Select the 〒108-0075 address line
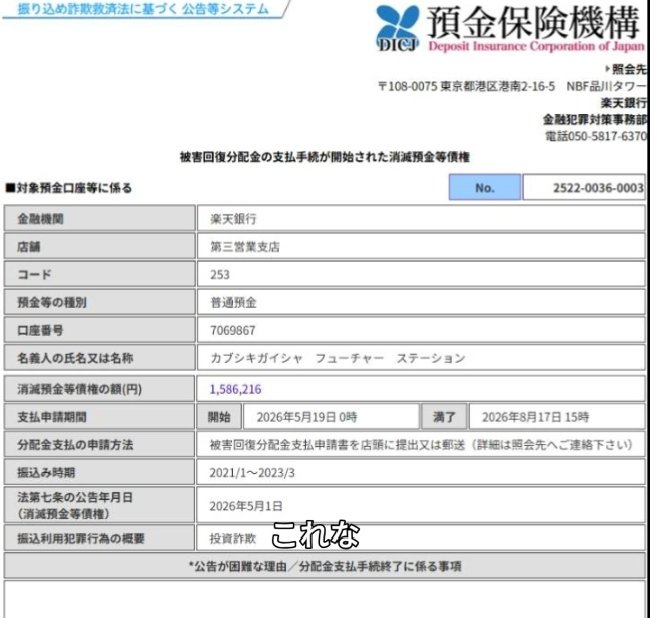The height and width of the screenshot is (618, 650). [512, 86]
